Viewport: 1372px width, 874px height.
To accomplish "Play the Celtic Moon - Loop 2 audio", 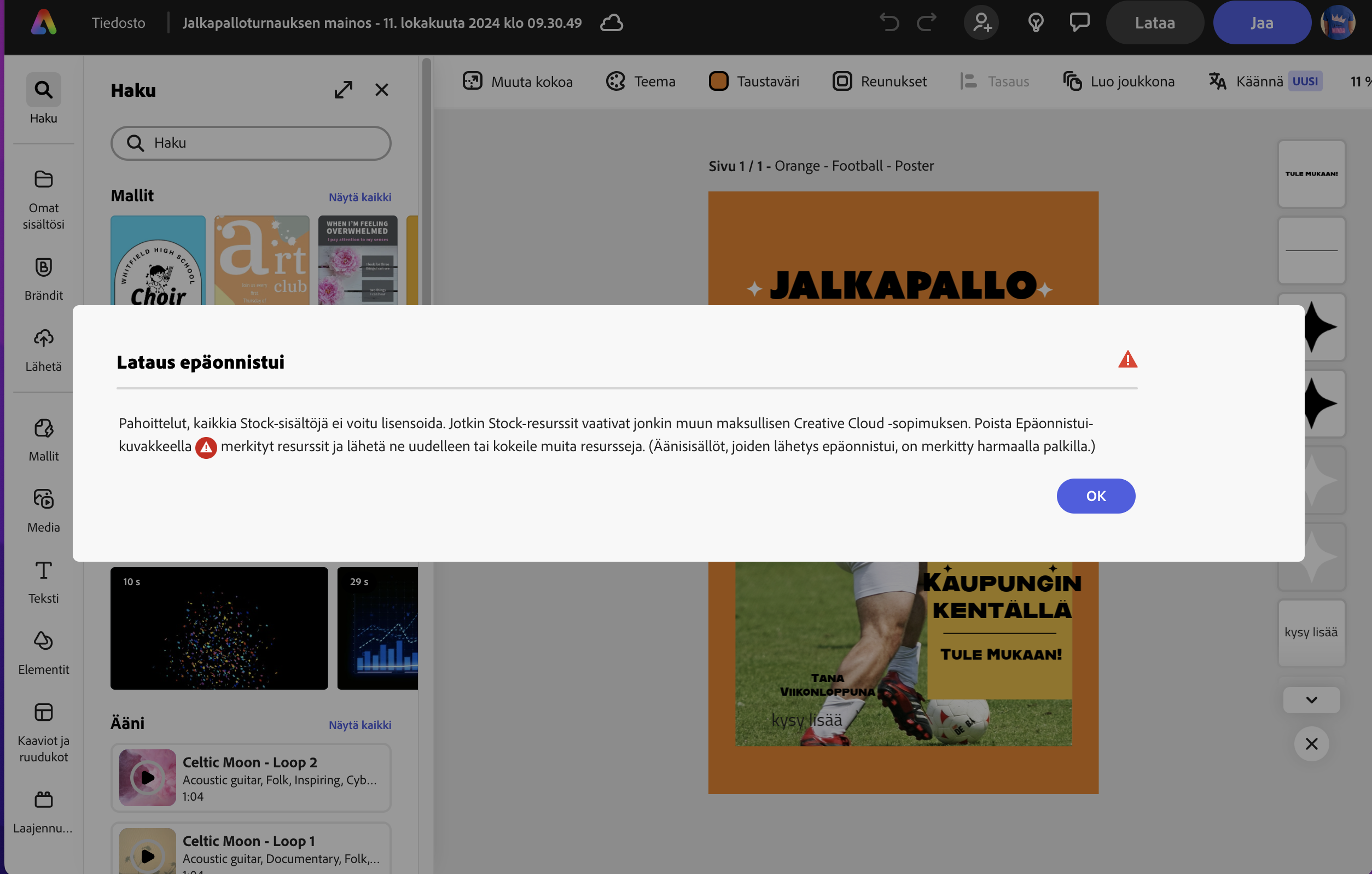I will [148, 777].
